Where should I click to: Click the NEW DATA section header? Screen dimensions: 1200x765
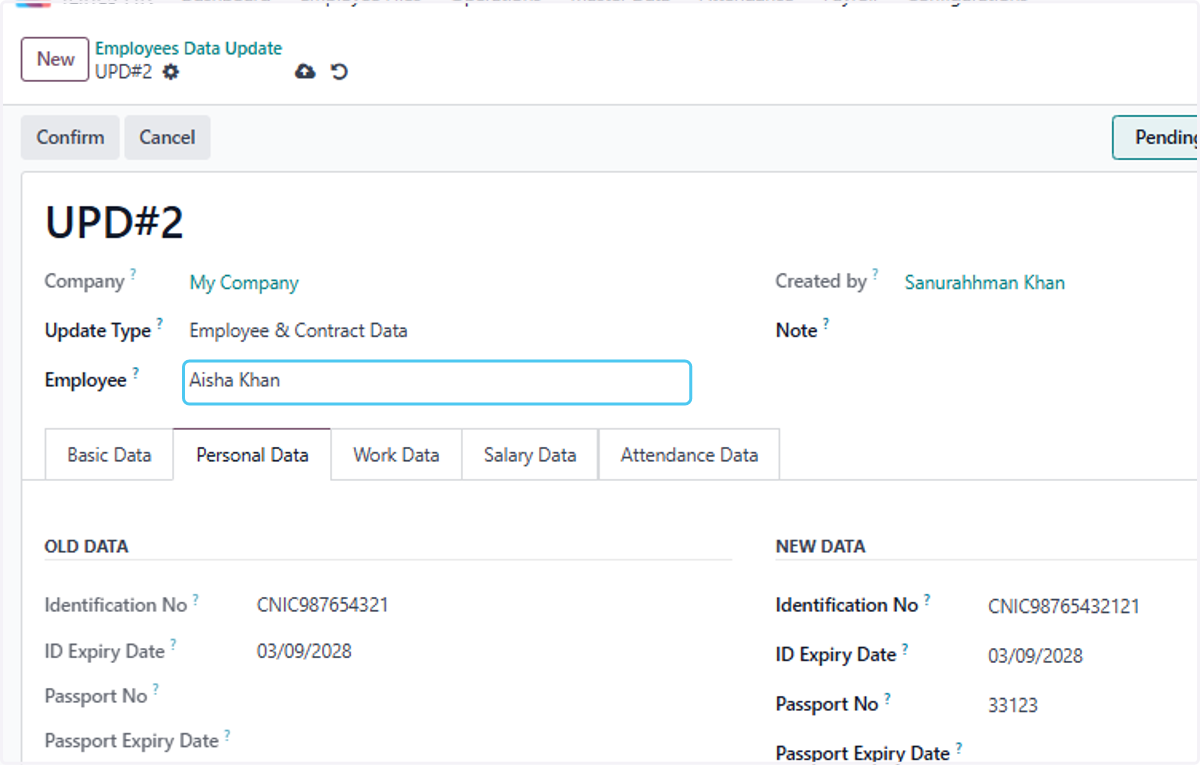click(x=820, y=547)
